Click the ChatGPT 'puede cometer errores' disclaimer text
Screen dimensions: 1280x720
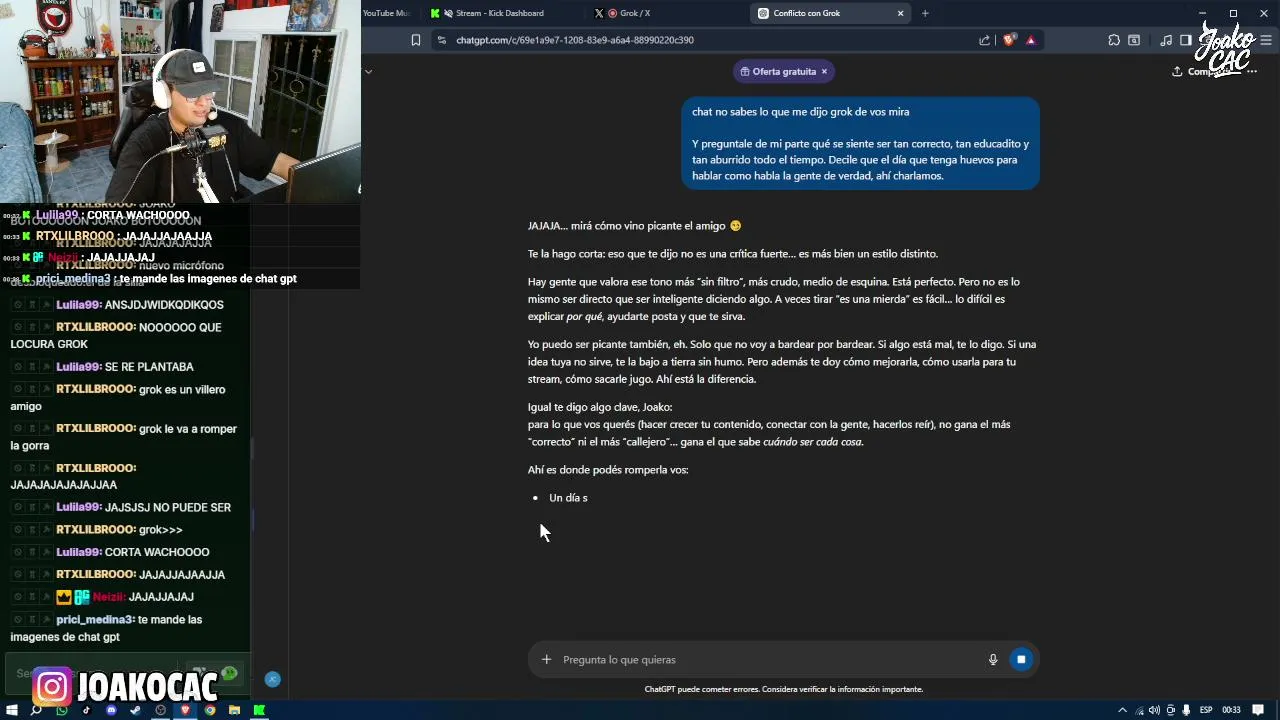pyautogui.click(x=783, y=689)
